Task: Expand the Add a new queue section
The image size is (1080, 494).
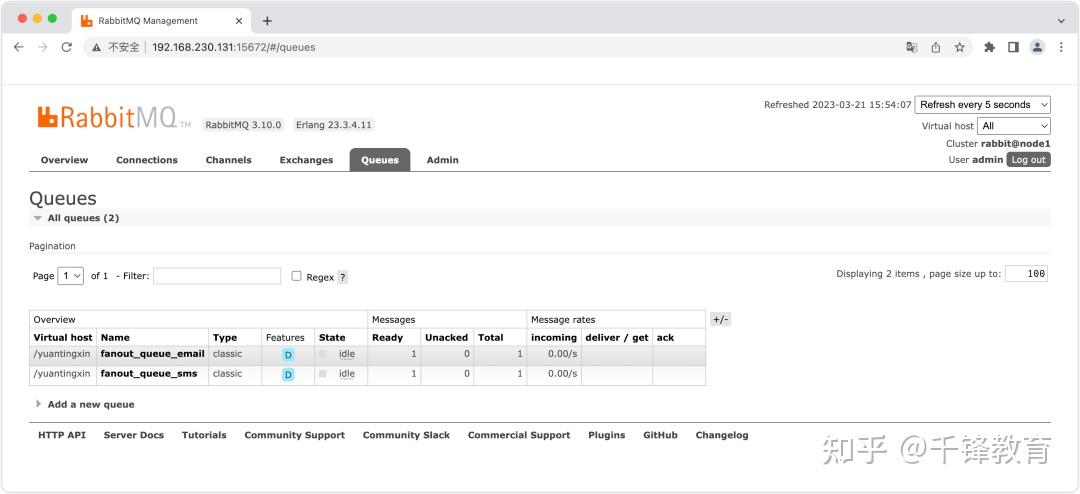Action: (90, 404)
